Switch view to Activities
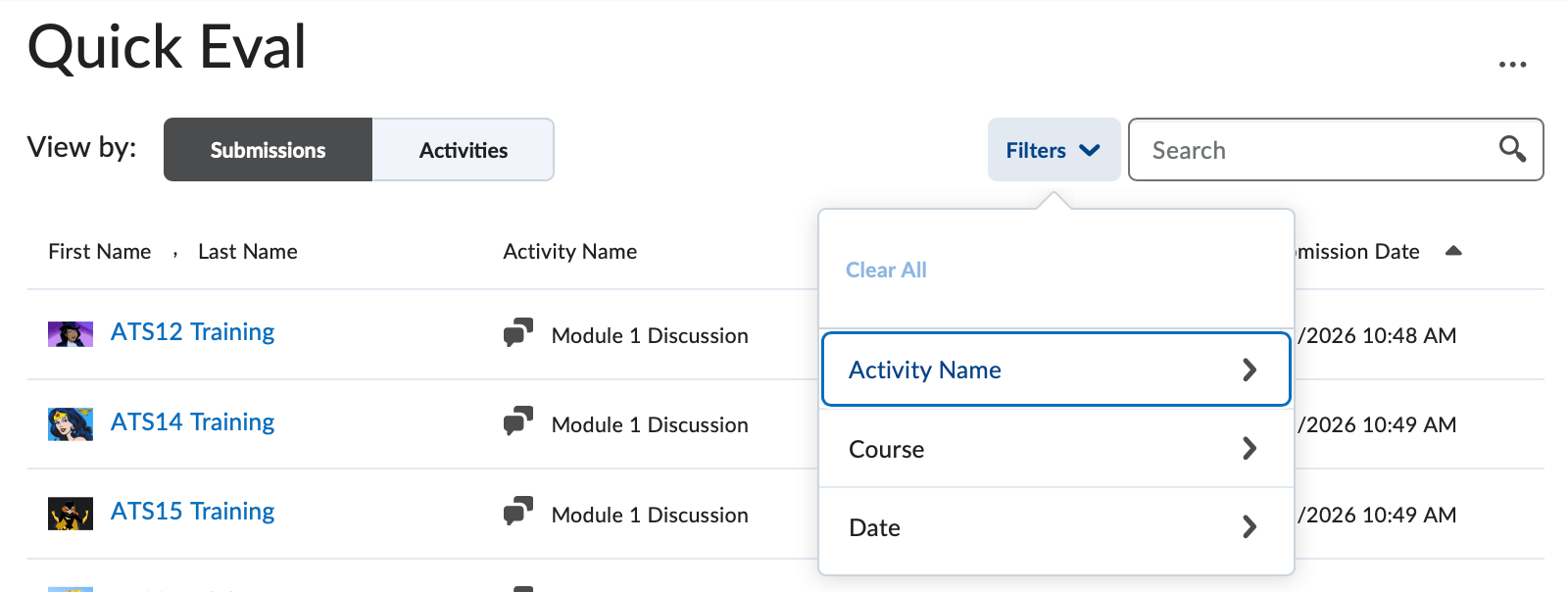The height and width of the screenshot is (592, 1568). click(x=464, y=150)
